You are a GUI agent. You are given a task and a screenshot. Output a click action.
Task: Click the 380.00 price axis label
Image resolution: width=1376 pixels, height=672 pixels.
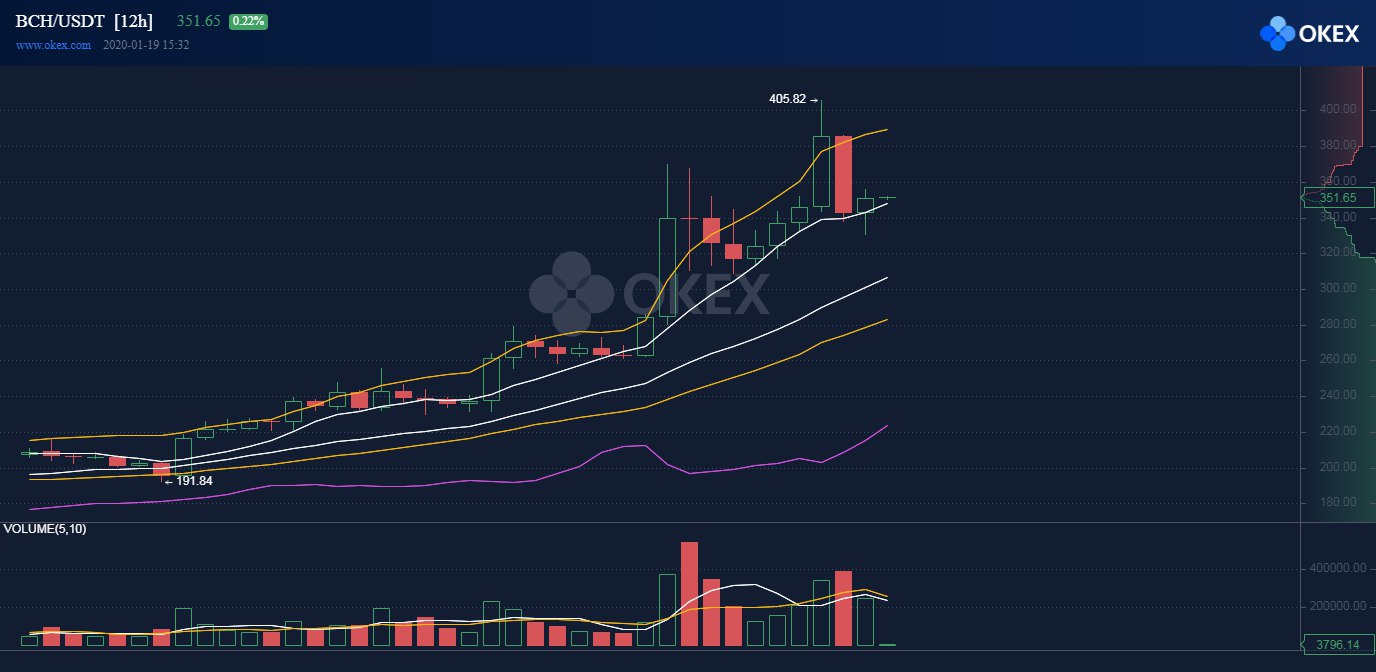point(1338,145)
